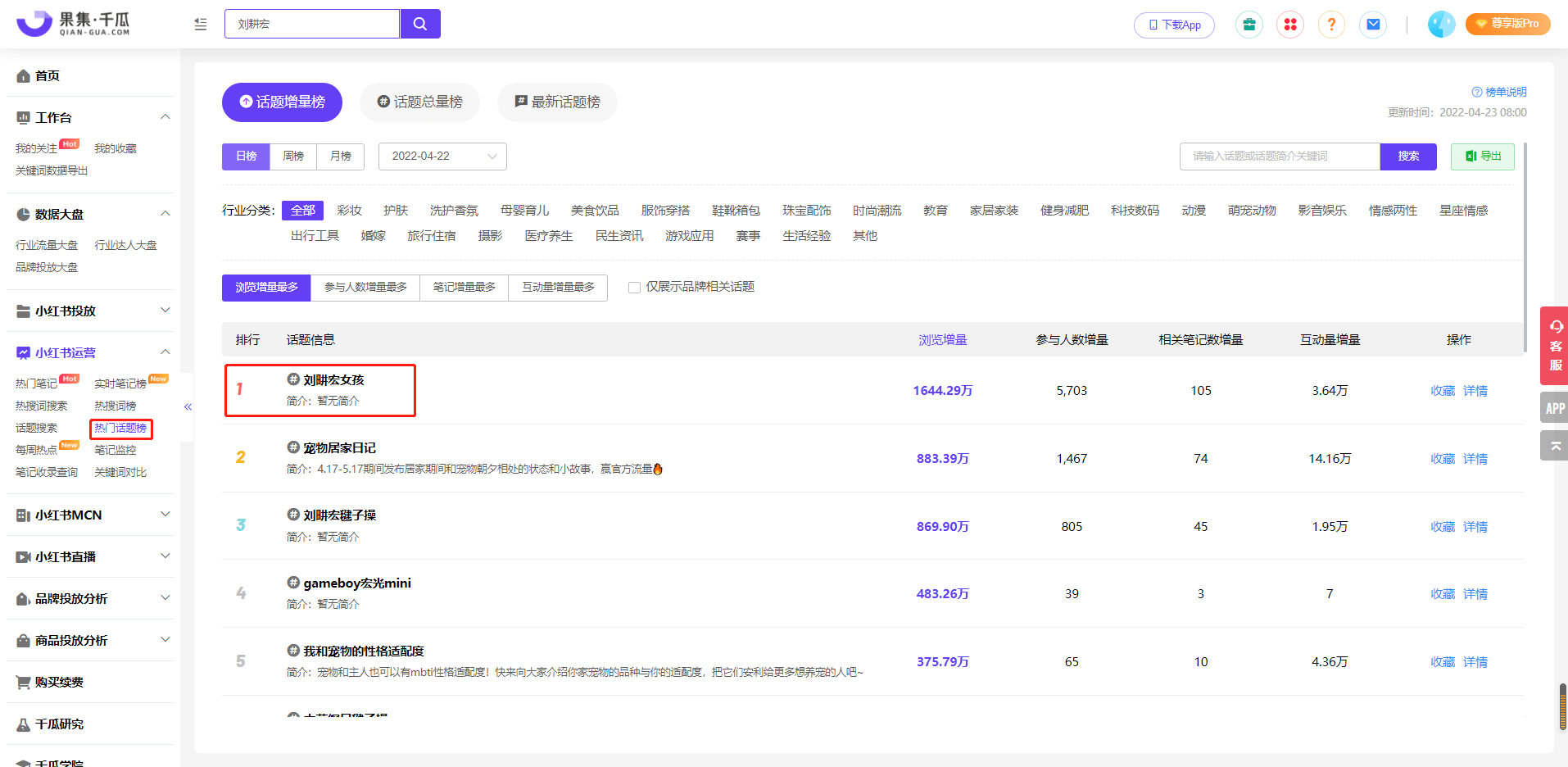Click the 购买续费 cart icon
Screen dimensions: 1568x767
pyautogui.click(x=24, y=682)
